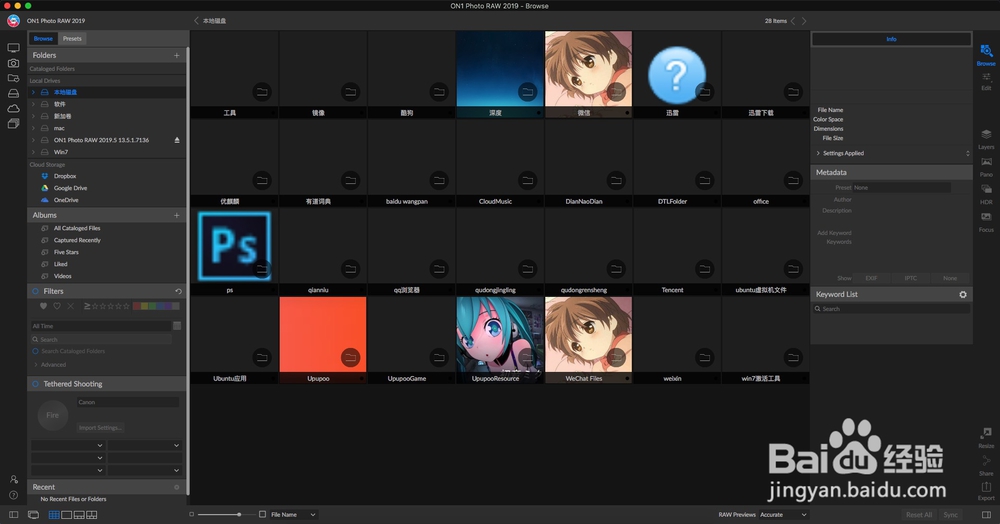
Task: Expand the 本地磁盘 drive tree arrow
Action: tap(33, 92)
